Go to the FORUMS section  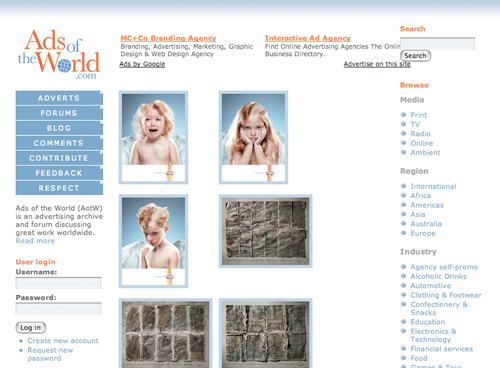(59, 113)
